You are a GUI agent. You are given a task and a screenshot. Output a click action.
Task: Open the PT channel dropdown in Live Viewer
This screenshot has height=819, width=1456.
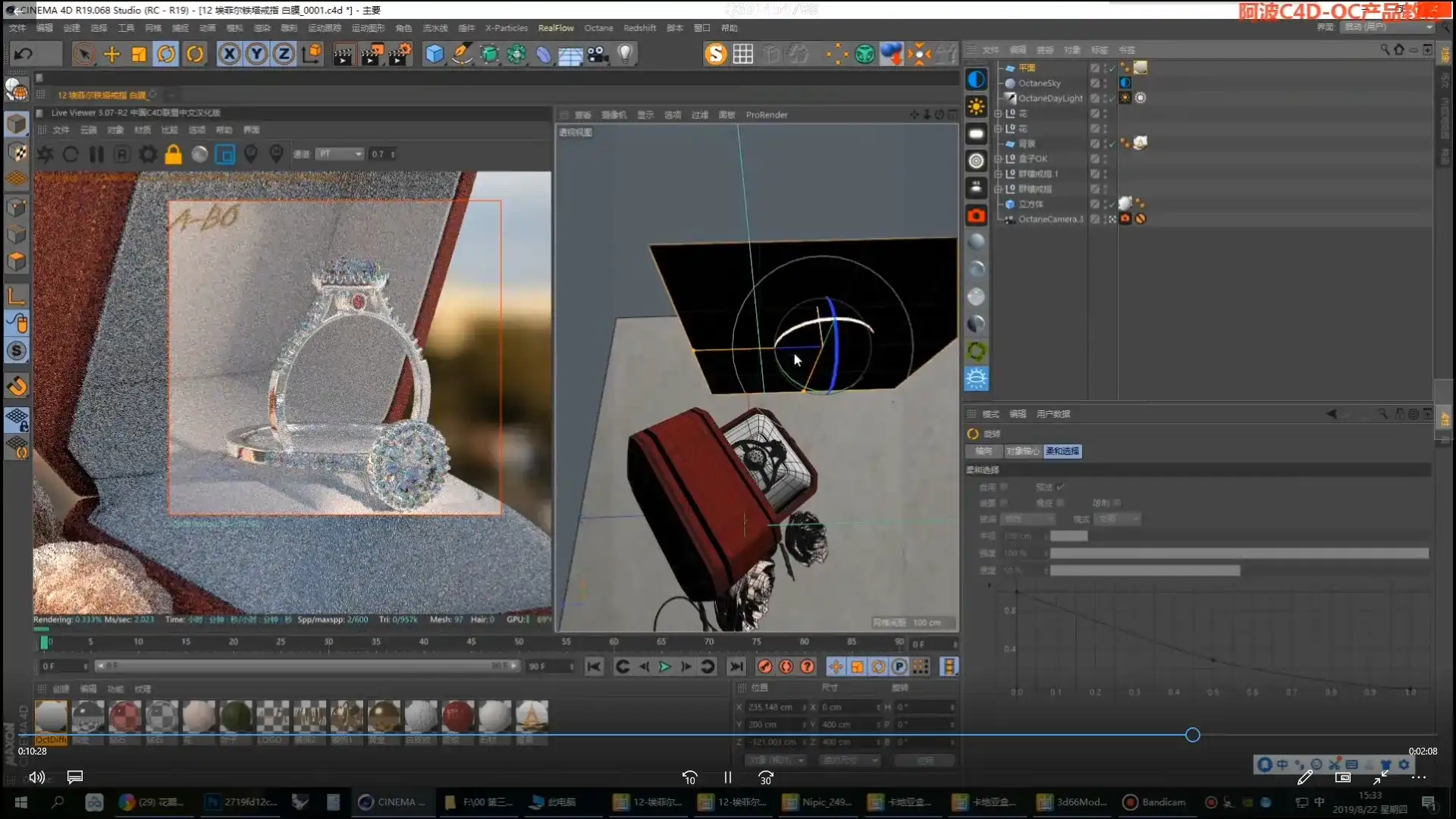coord(339,154)
